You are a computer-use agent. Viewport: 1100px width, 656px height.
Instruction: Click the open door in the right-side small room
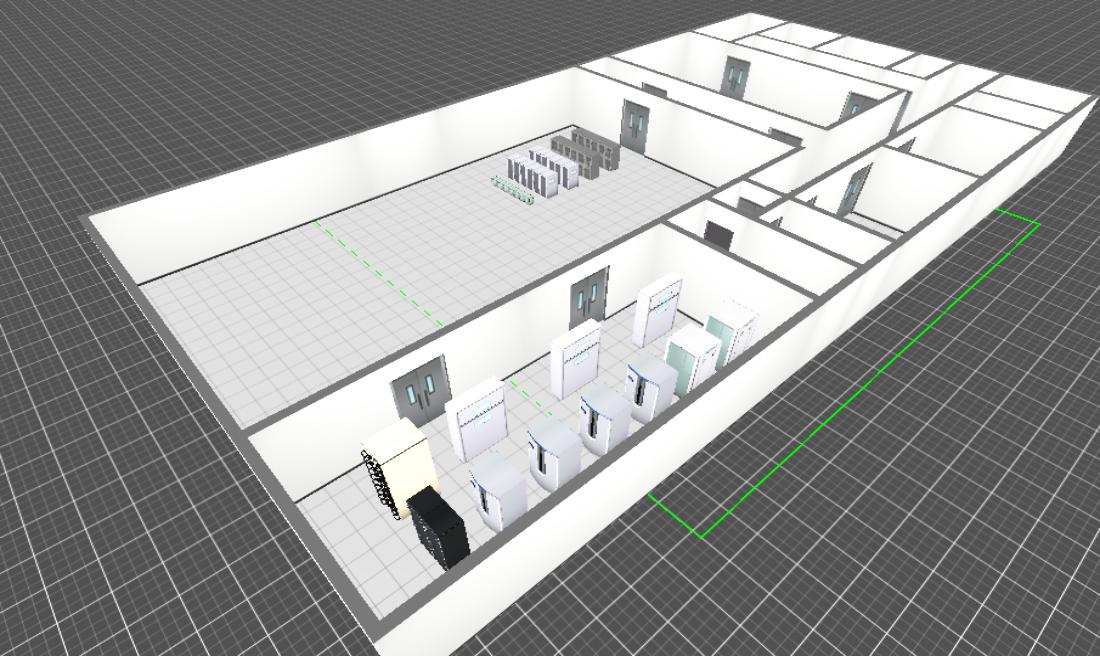857,189
